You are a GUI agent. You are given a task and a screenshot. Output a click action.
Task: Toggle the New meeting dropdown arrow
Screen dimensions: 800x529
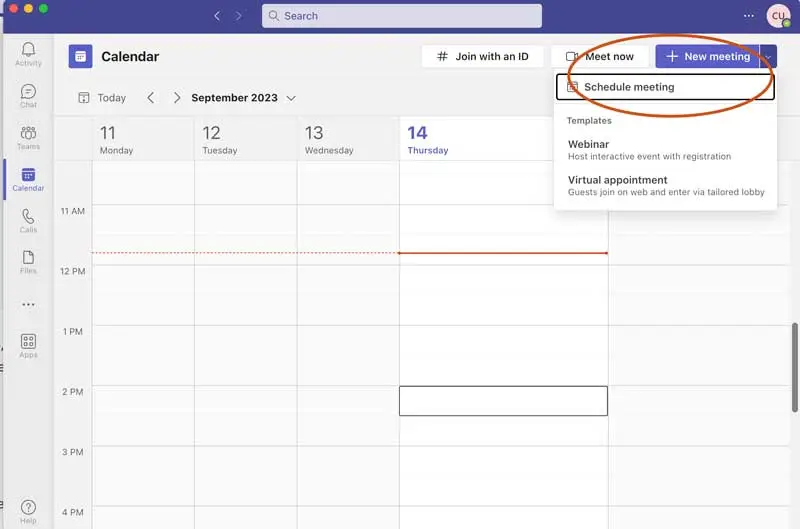point(768,56)
